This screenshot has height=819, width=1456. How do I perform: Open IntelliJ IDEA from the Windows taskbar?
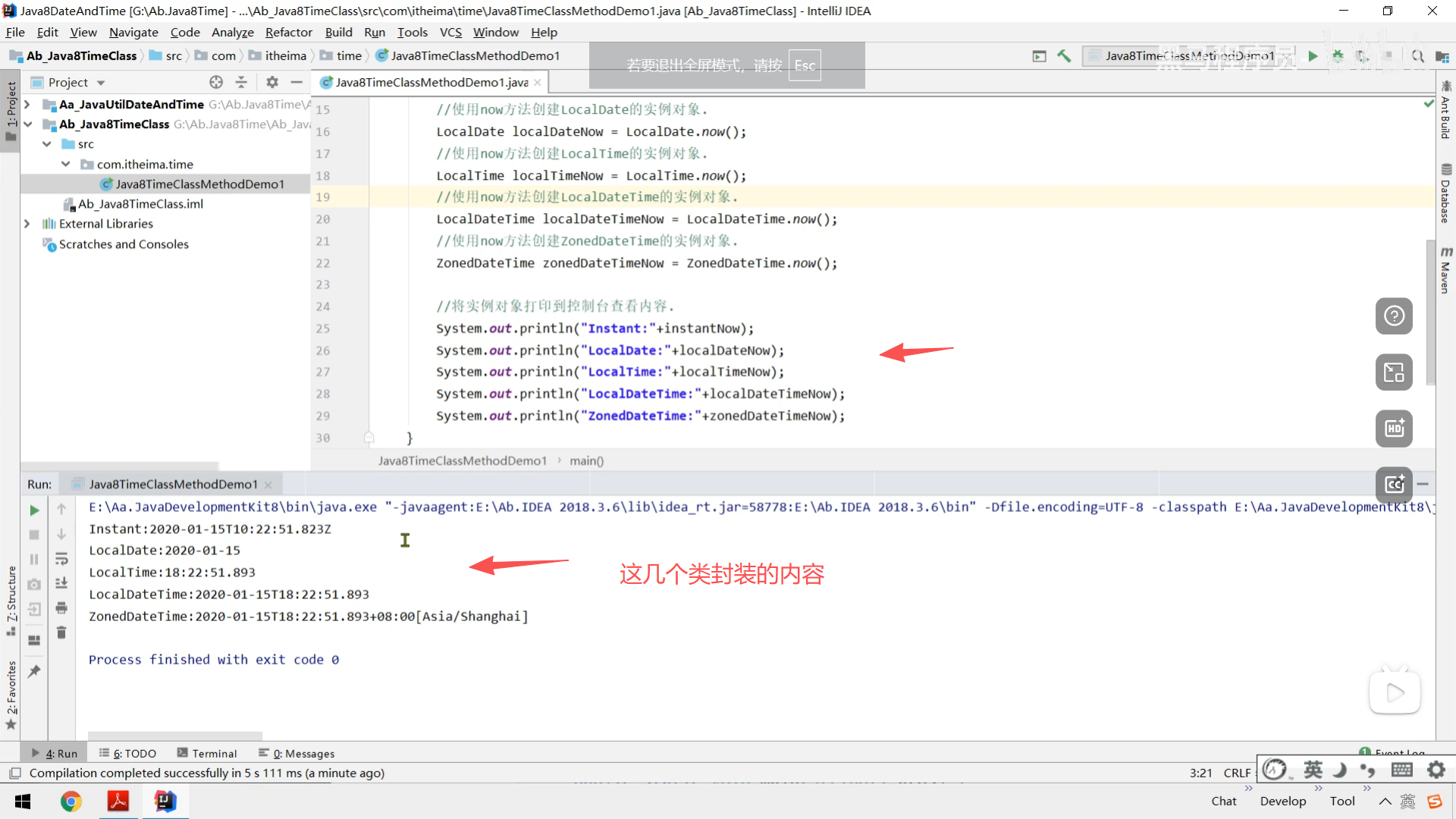tap(165, 801)
